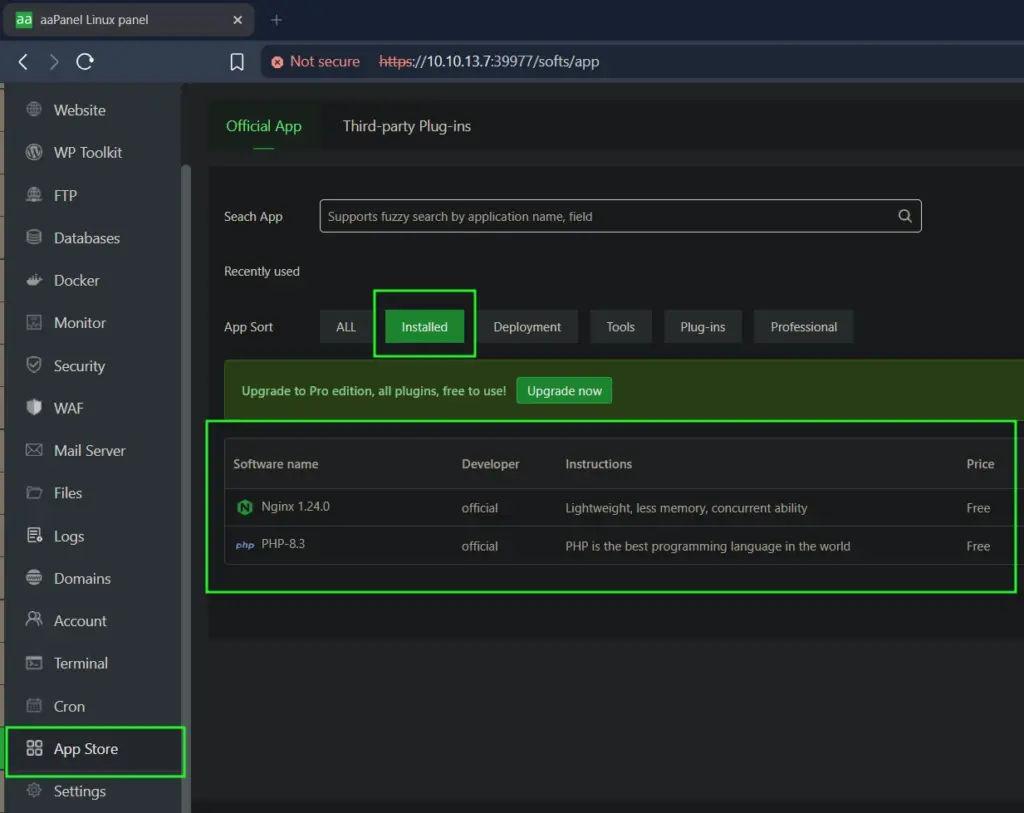
Task: Click the Price column header
Action: (980, 464)
